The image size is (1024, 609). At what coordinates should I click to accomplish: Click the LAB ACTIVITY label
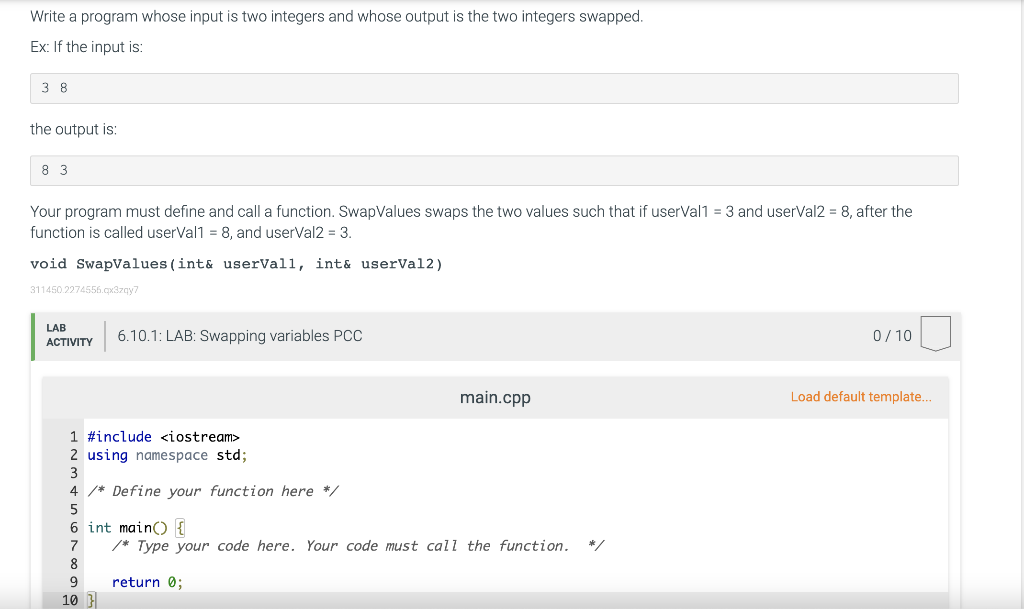[69, 335]
